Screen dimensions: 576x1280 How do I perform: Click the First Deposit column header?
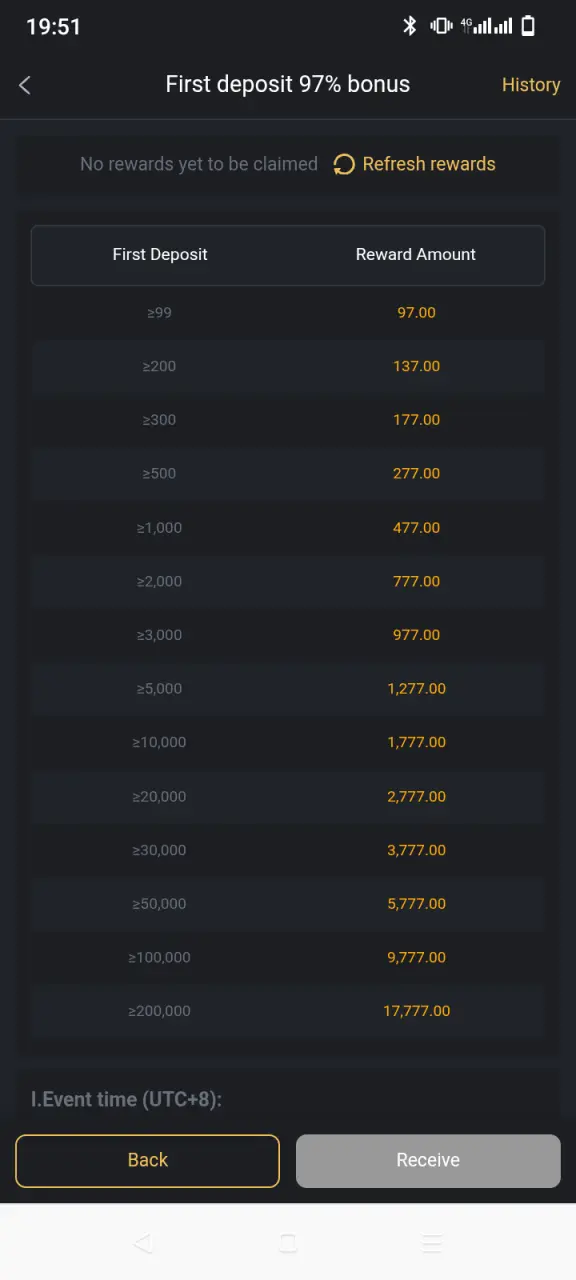pos(160,254)
